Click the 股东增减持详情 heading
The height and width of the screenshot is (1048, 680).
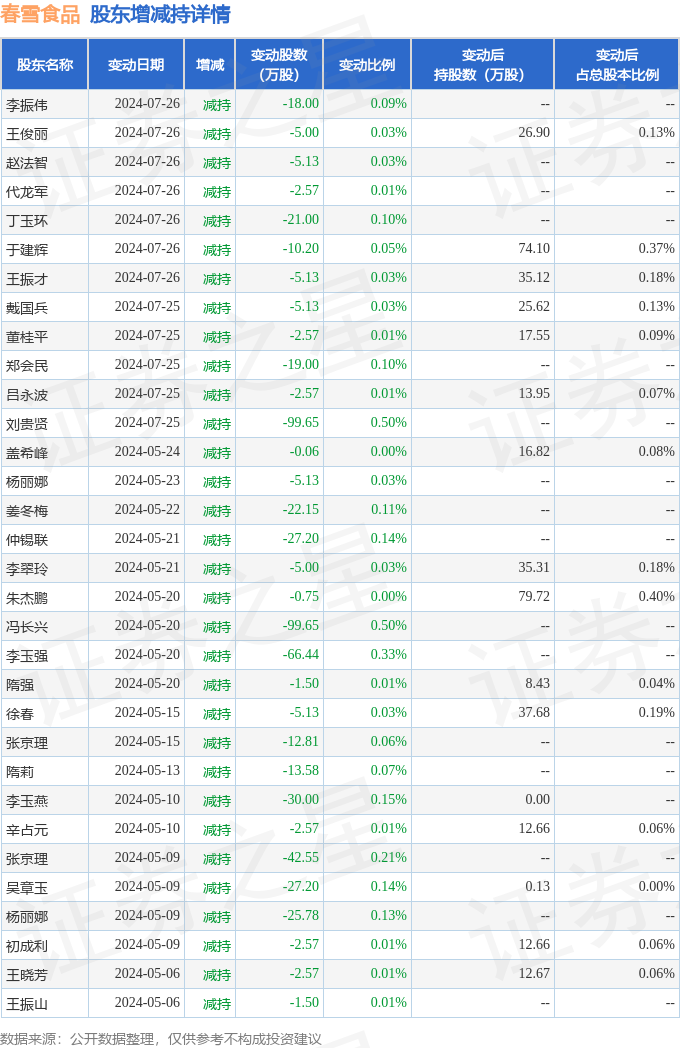click(160, 14)
